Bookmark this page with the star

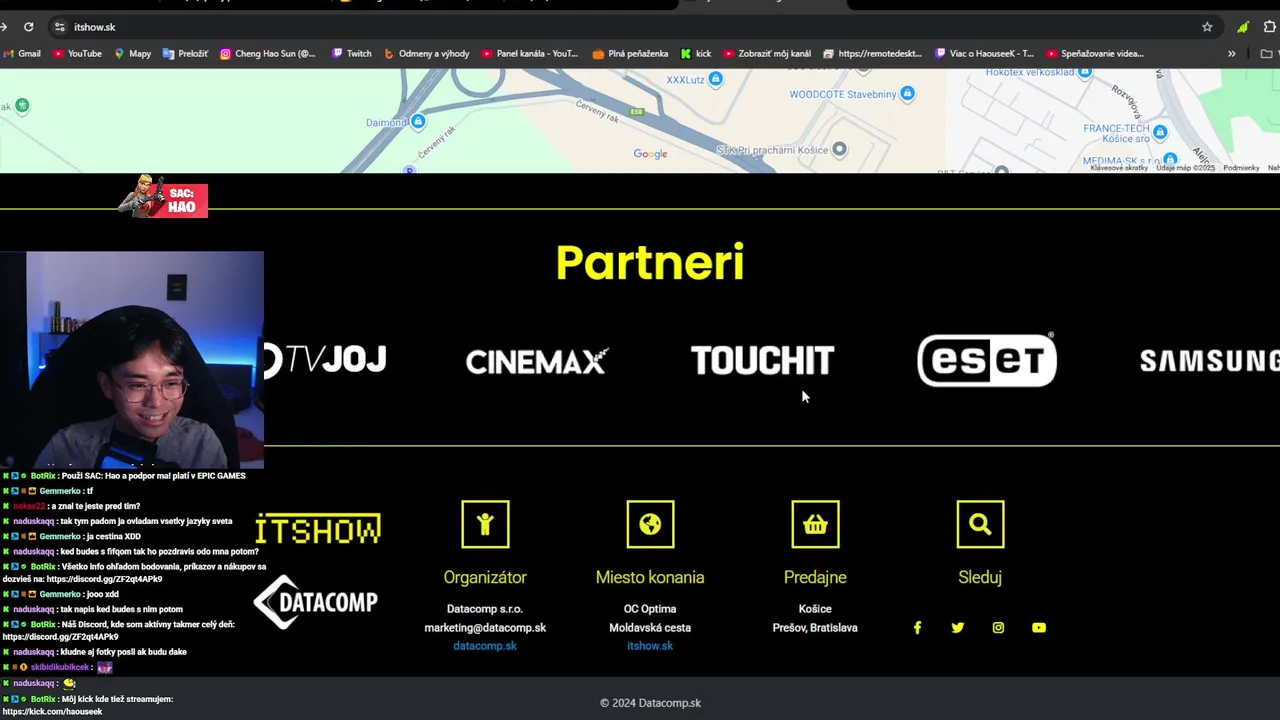click(1207, 27)
